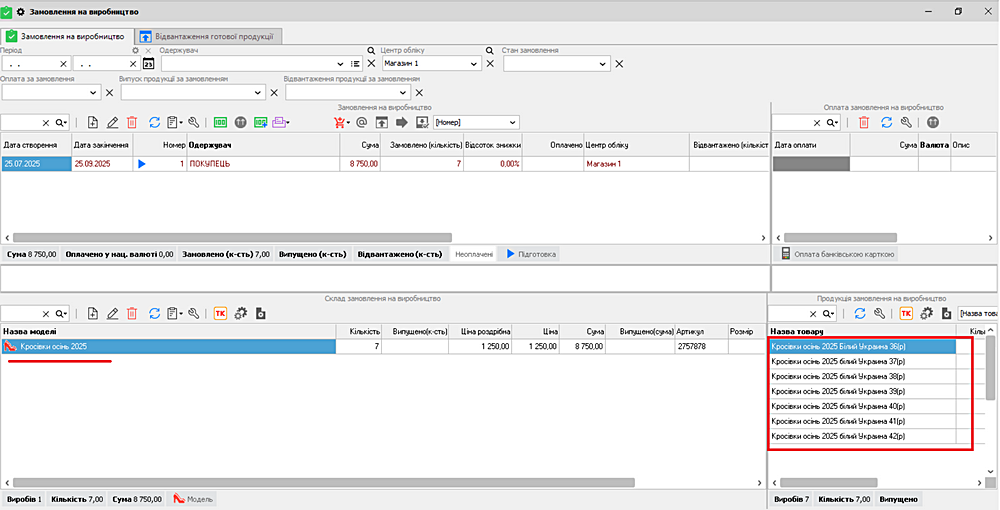Click the red trash icon in orders toolbar

[132, 122]
